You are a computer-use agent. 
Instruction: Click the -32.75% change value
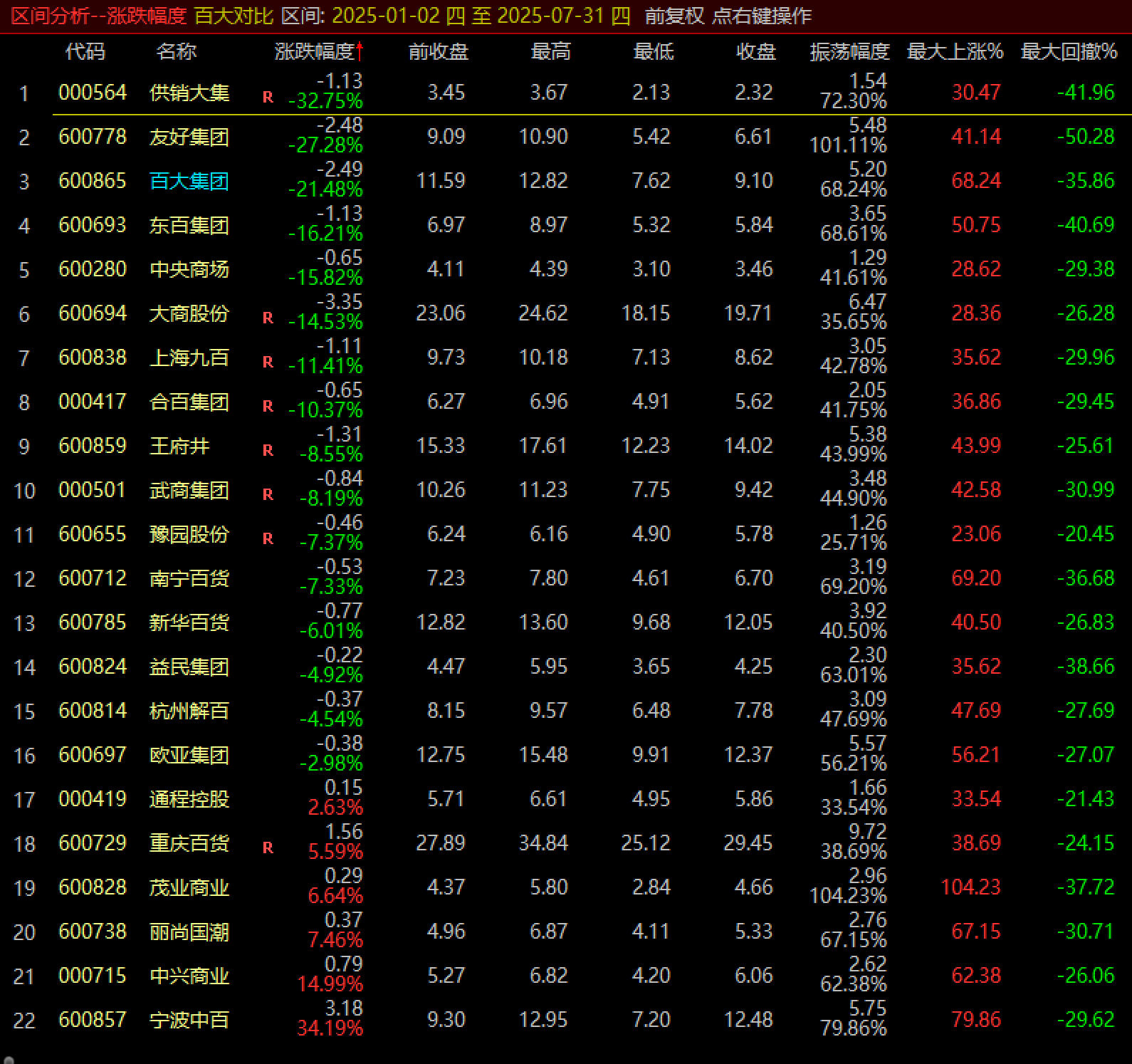(325, 101)
